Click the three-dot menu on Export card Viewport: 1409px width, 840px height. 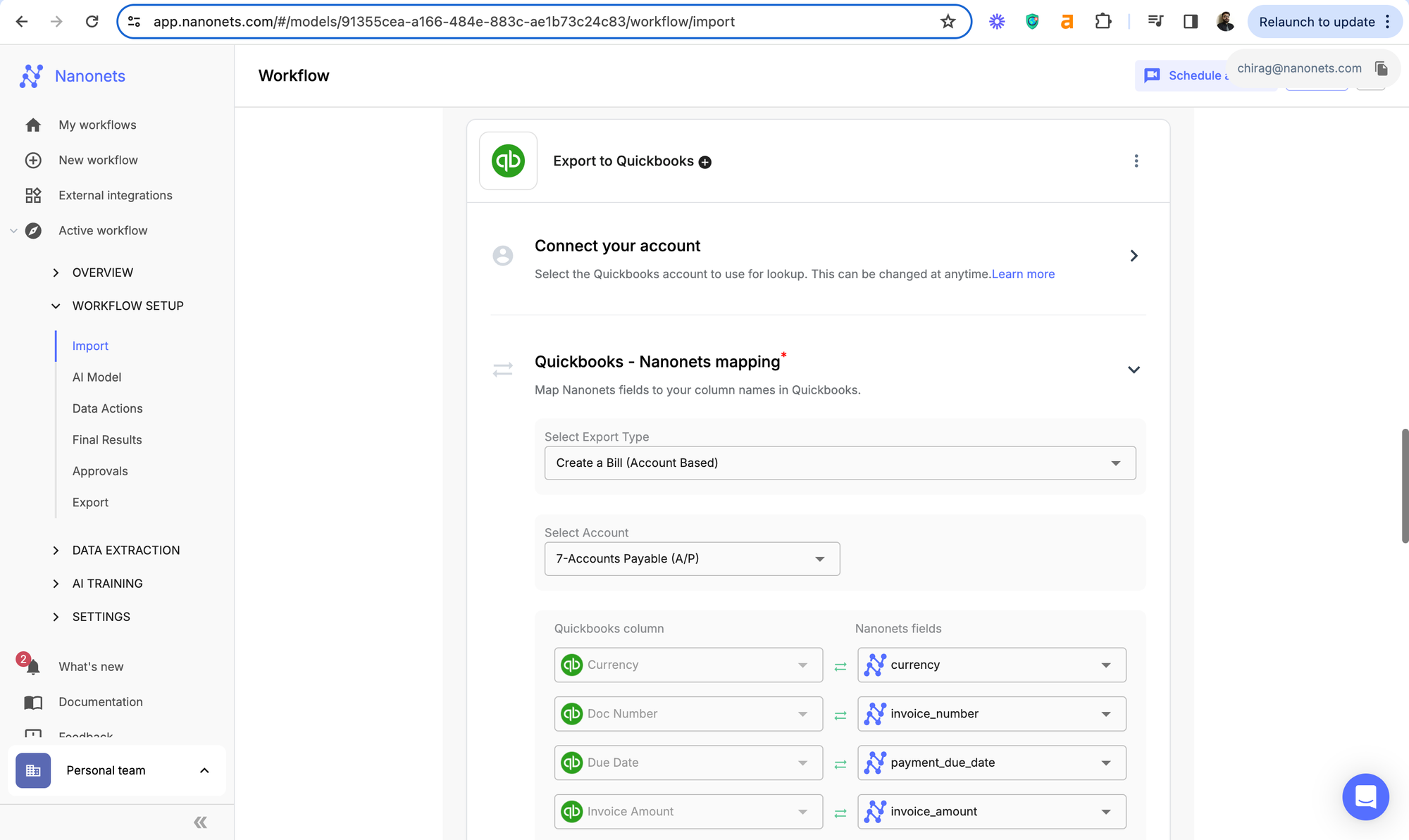tap(1136, 161)
